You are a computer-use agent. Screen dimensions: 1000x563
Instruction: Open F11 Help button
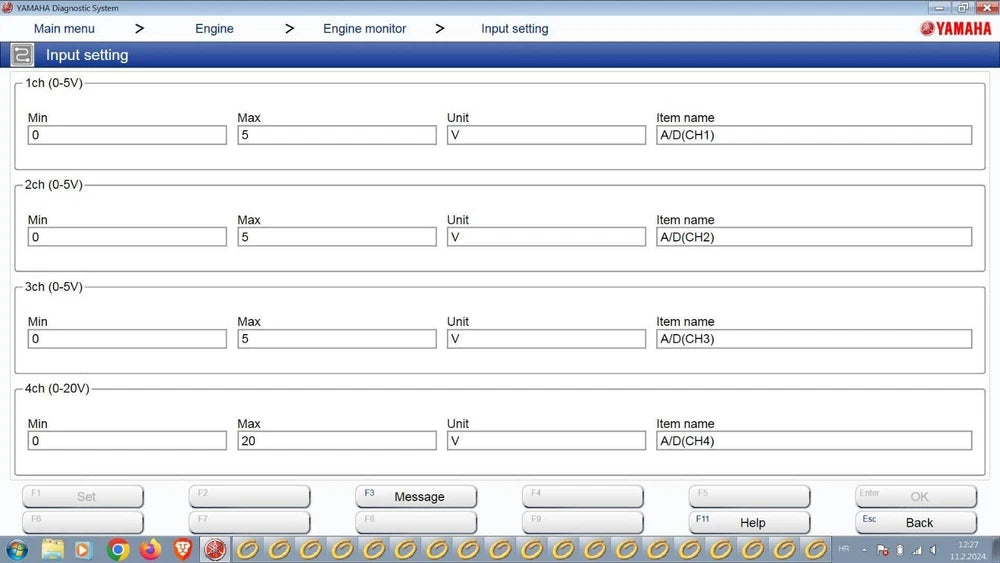[749, 522]
